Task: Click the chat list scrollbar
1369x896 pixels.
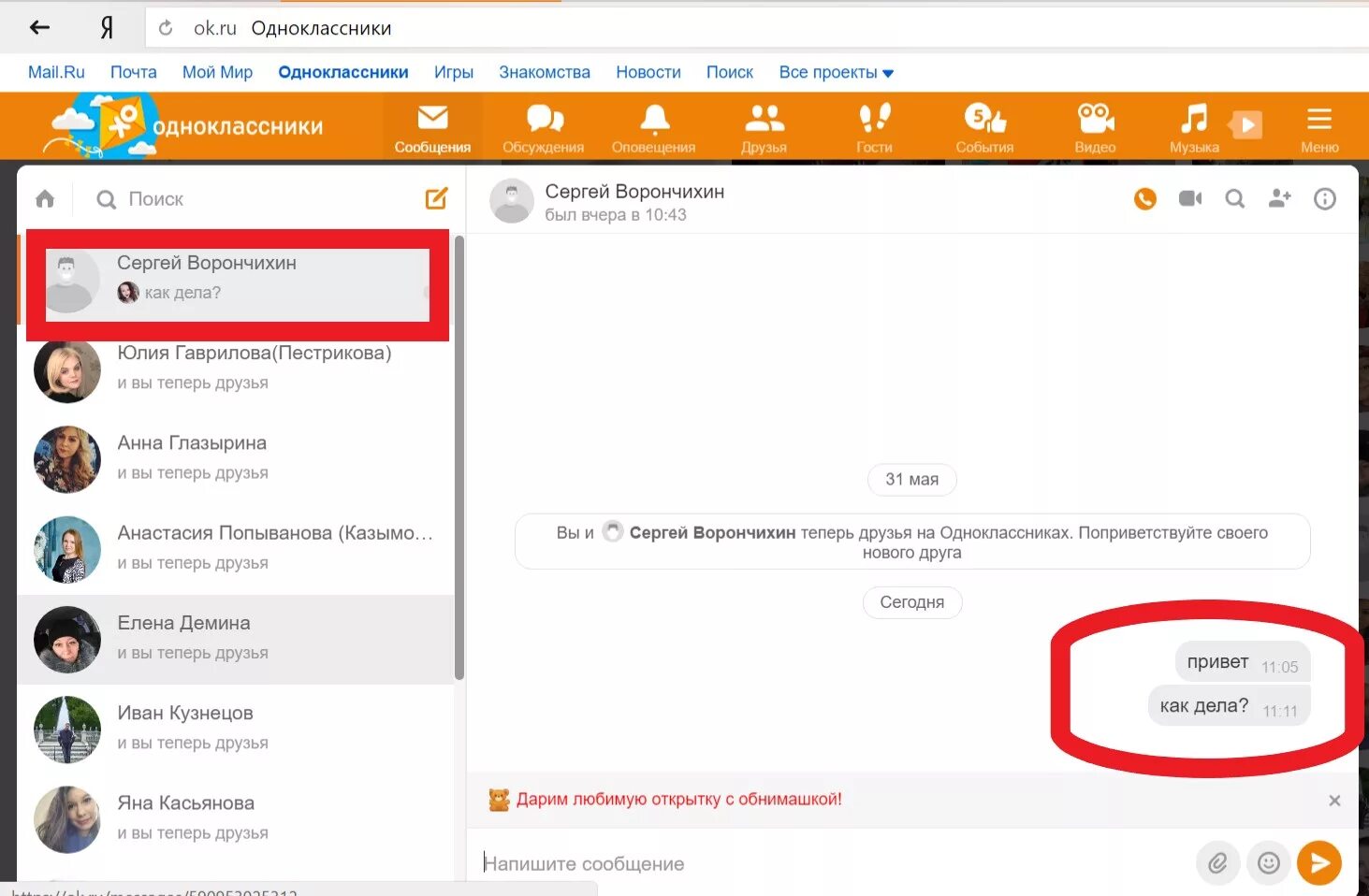Action: click(x=459, y=457)
